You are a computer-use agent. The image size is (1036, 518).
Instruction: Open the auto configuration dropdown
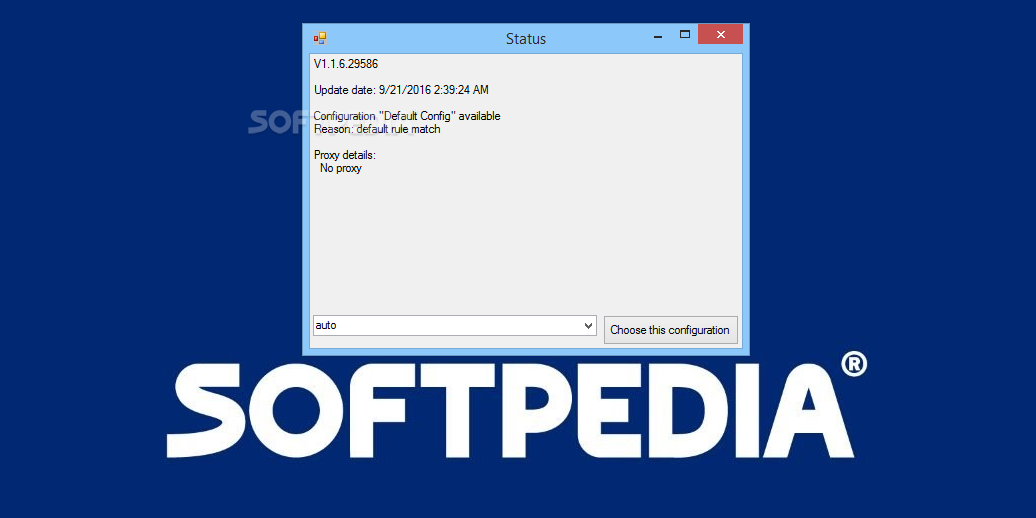pos(455,325)
